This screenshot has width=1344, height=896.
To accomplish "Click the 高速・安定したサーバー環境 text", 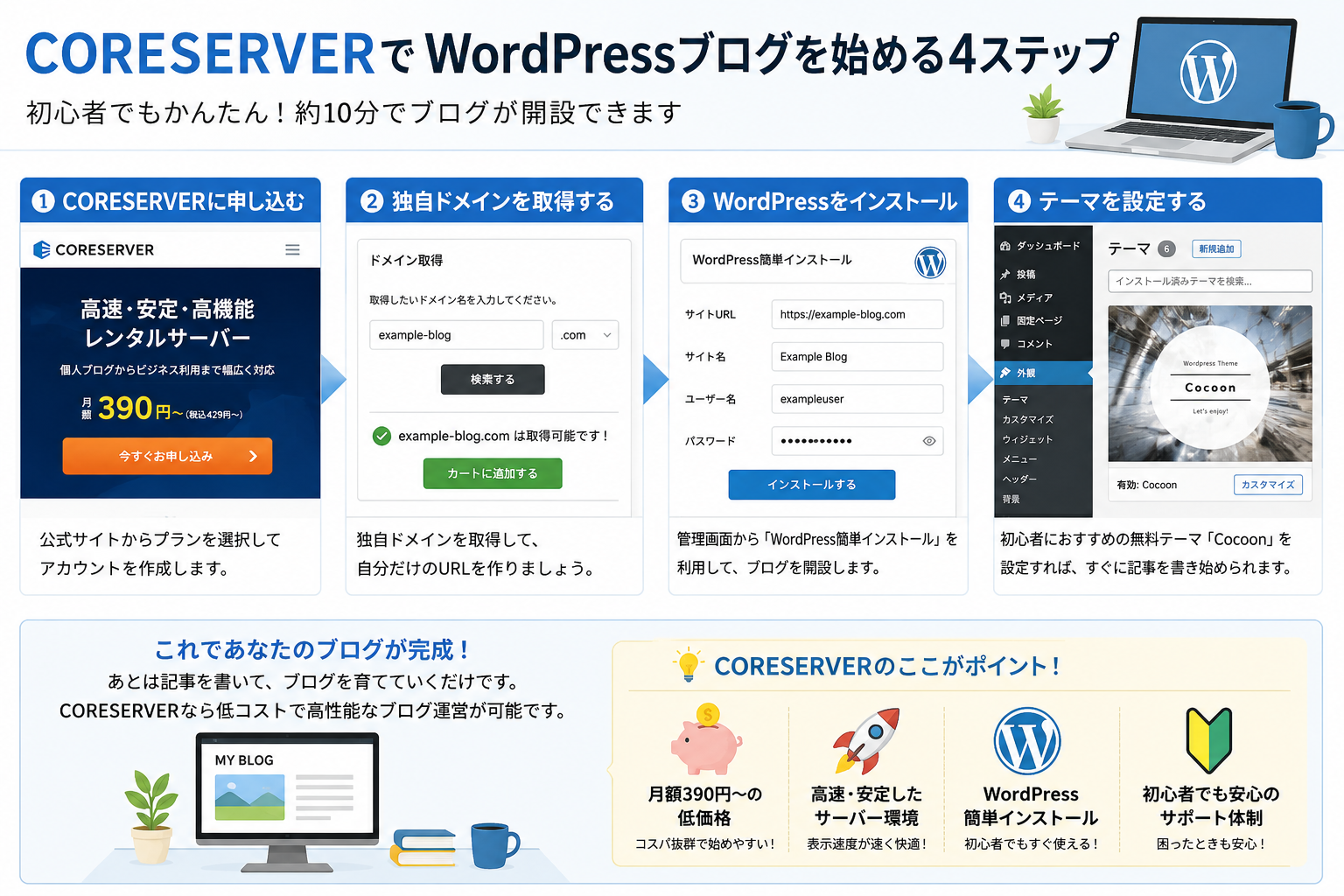I will tap(866, 806).
